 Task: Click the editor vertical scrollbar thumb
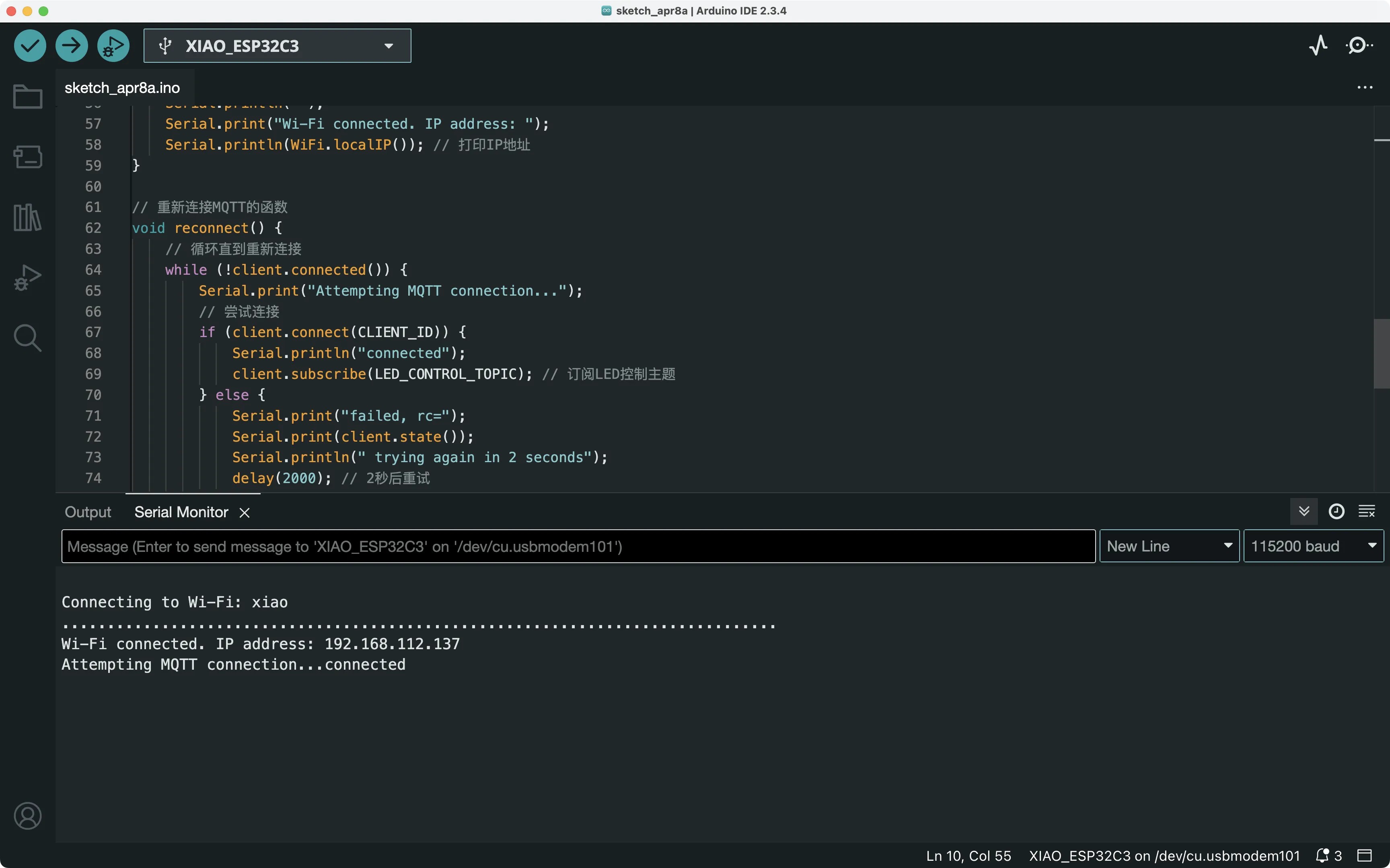[1382, 353]
